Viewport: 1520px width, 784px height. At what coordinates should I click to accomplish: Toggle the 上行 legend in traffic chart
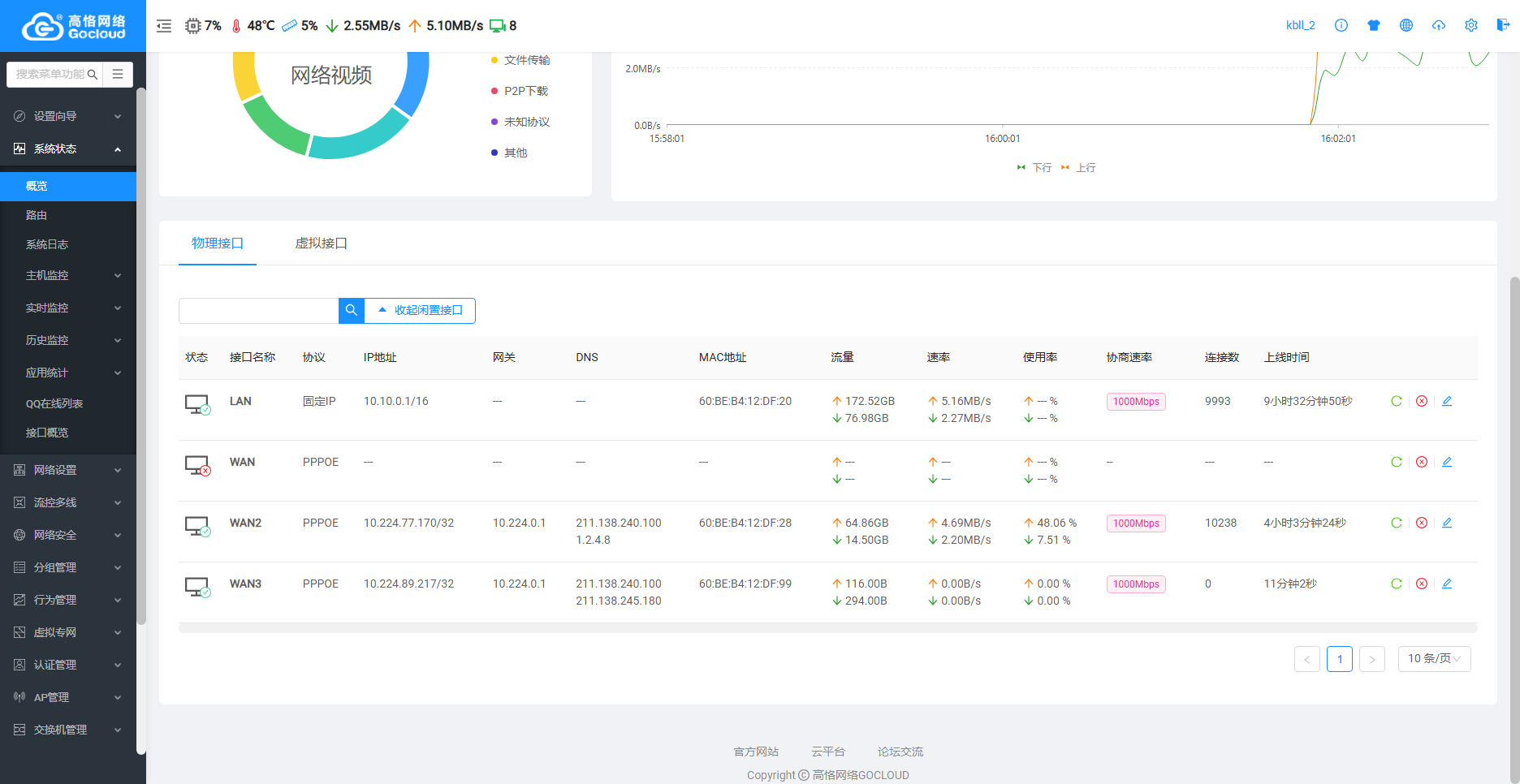pos(1078,167)
